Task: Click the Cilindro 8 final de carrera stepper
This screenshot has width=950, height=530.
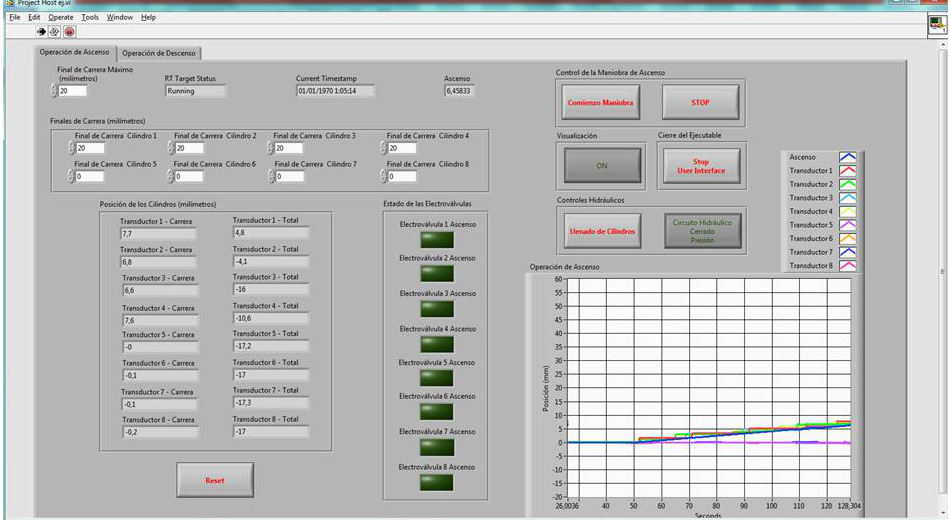Action: [x=383, y=176]
